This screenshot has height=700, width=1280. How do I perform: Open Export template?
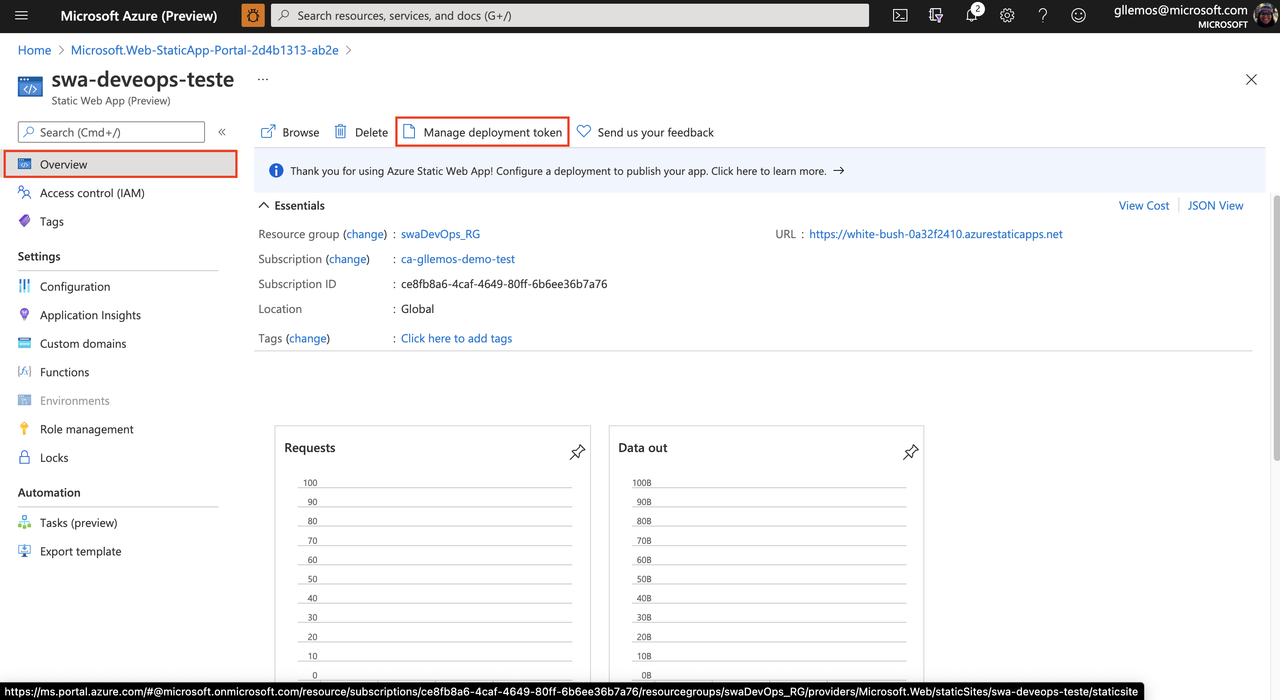click(x=80, y=552)
